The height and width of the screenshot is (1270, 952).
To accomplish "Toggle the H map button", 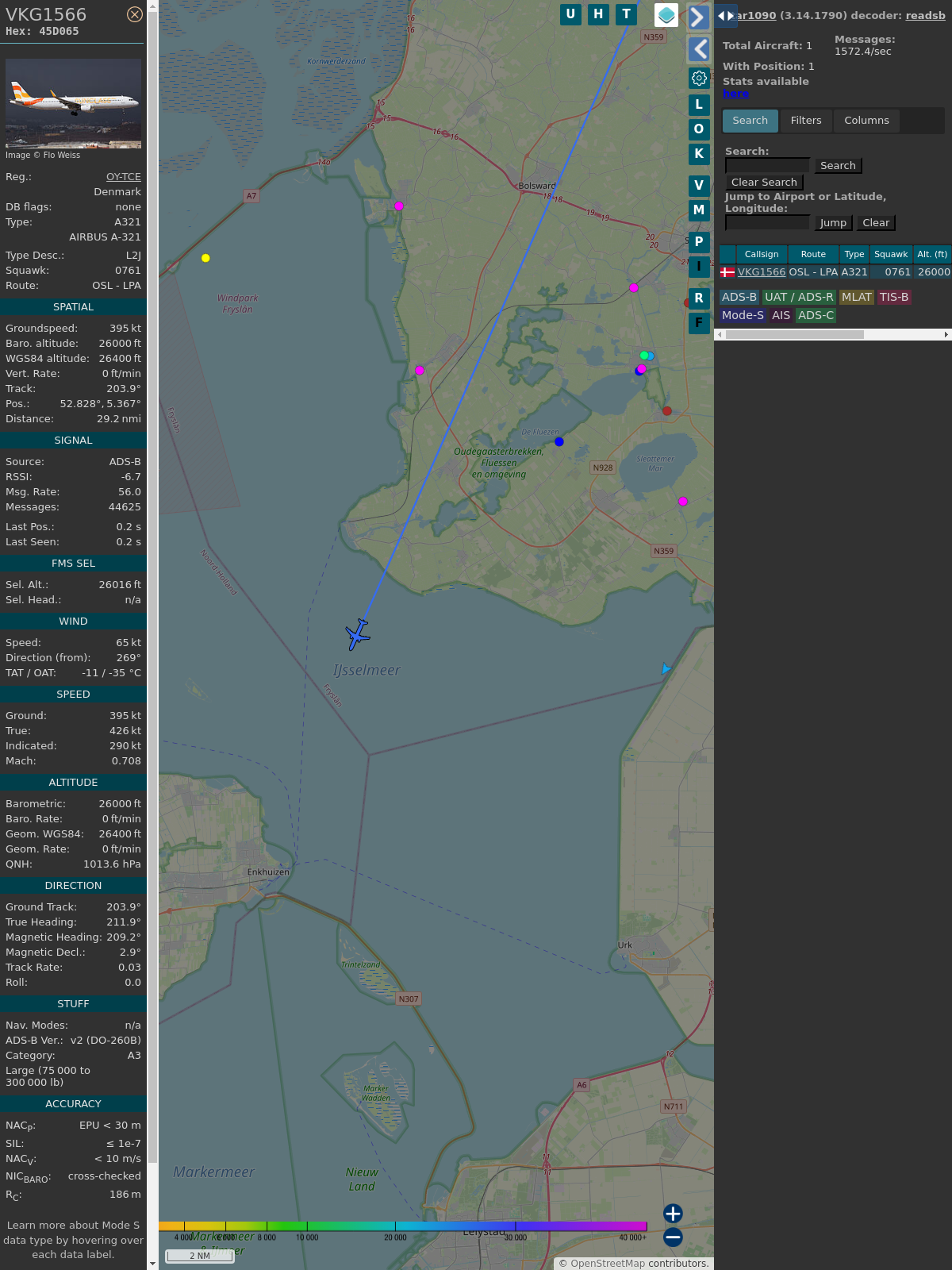I will pyautogui.click(x=598, y=14).
